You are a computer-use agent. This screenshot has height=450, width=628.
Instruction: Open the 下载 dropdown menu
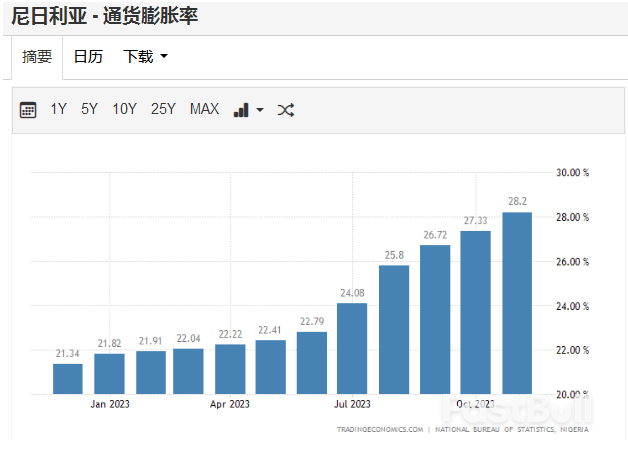pos(145,56)
